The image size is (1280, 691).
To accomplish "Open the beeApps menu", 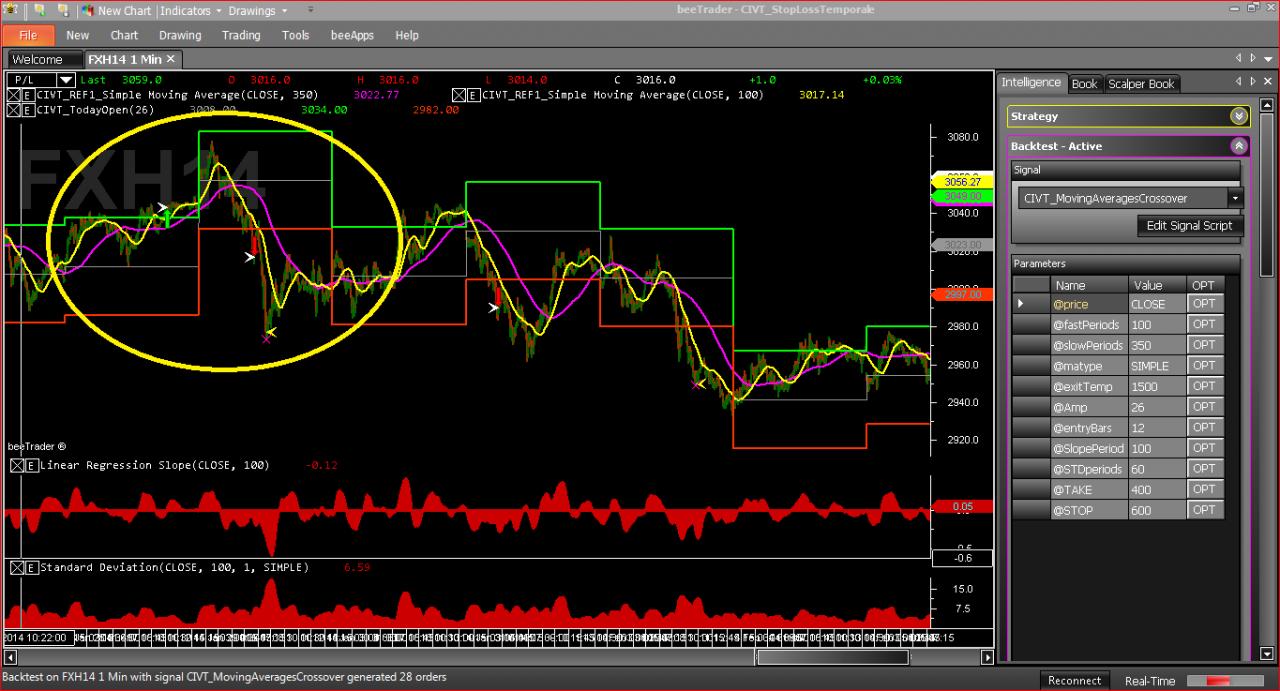I will 352,35.
